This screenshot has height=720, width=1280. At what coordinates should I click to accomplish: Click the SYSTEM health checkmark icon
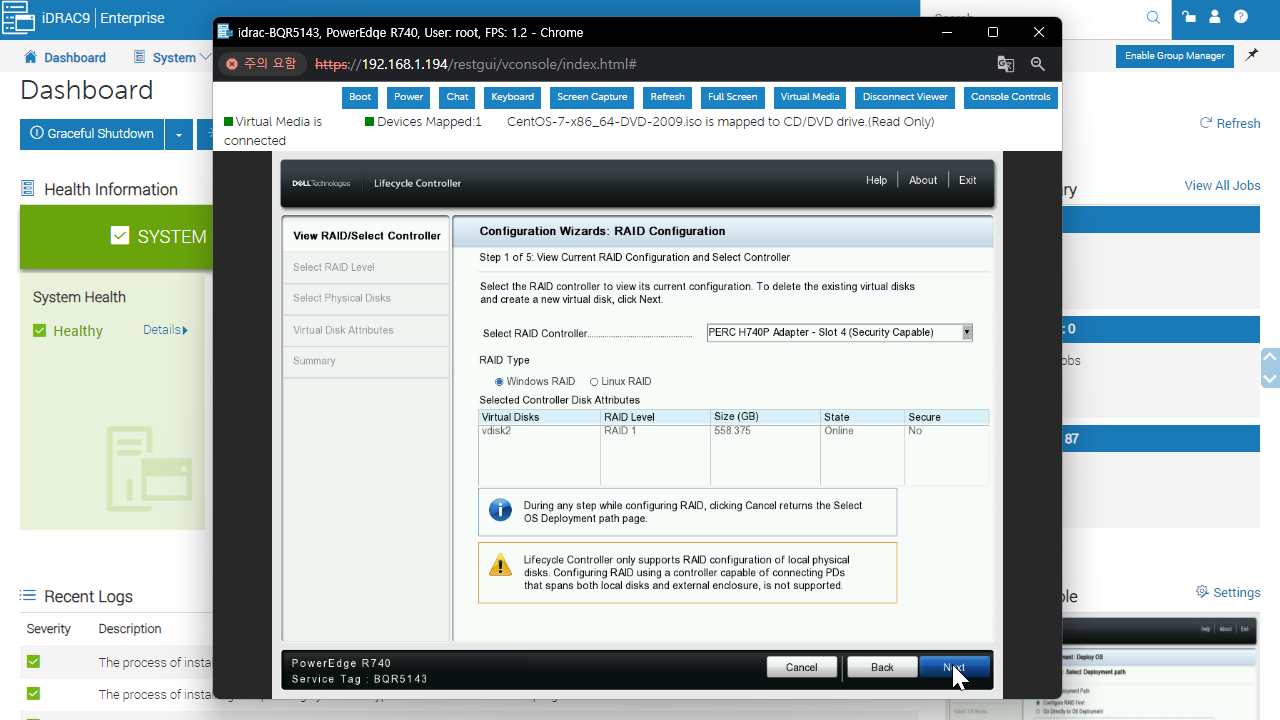coord(120,236)
